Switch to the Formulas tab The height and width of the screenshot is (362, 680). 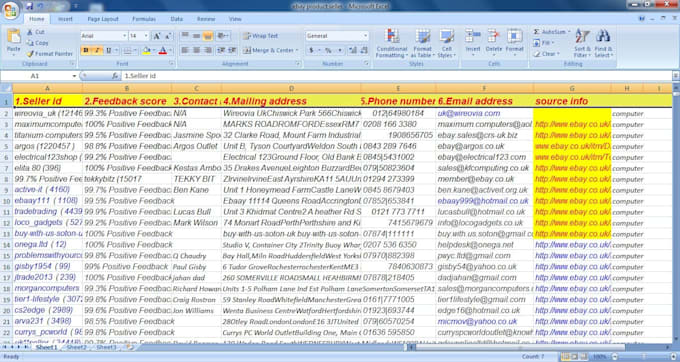(144, 19)
